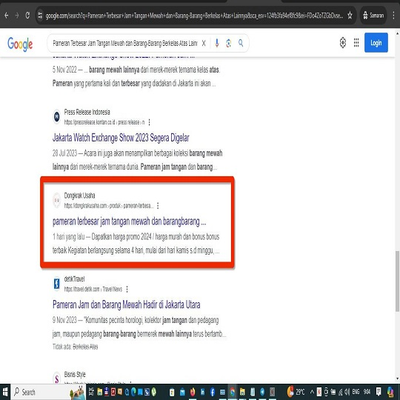Image resolution: width=400 pixels, height=400 pixels.
Task: Start voice search with microphone icon
Action: (x=217, y=43)
